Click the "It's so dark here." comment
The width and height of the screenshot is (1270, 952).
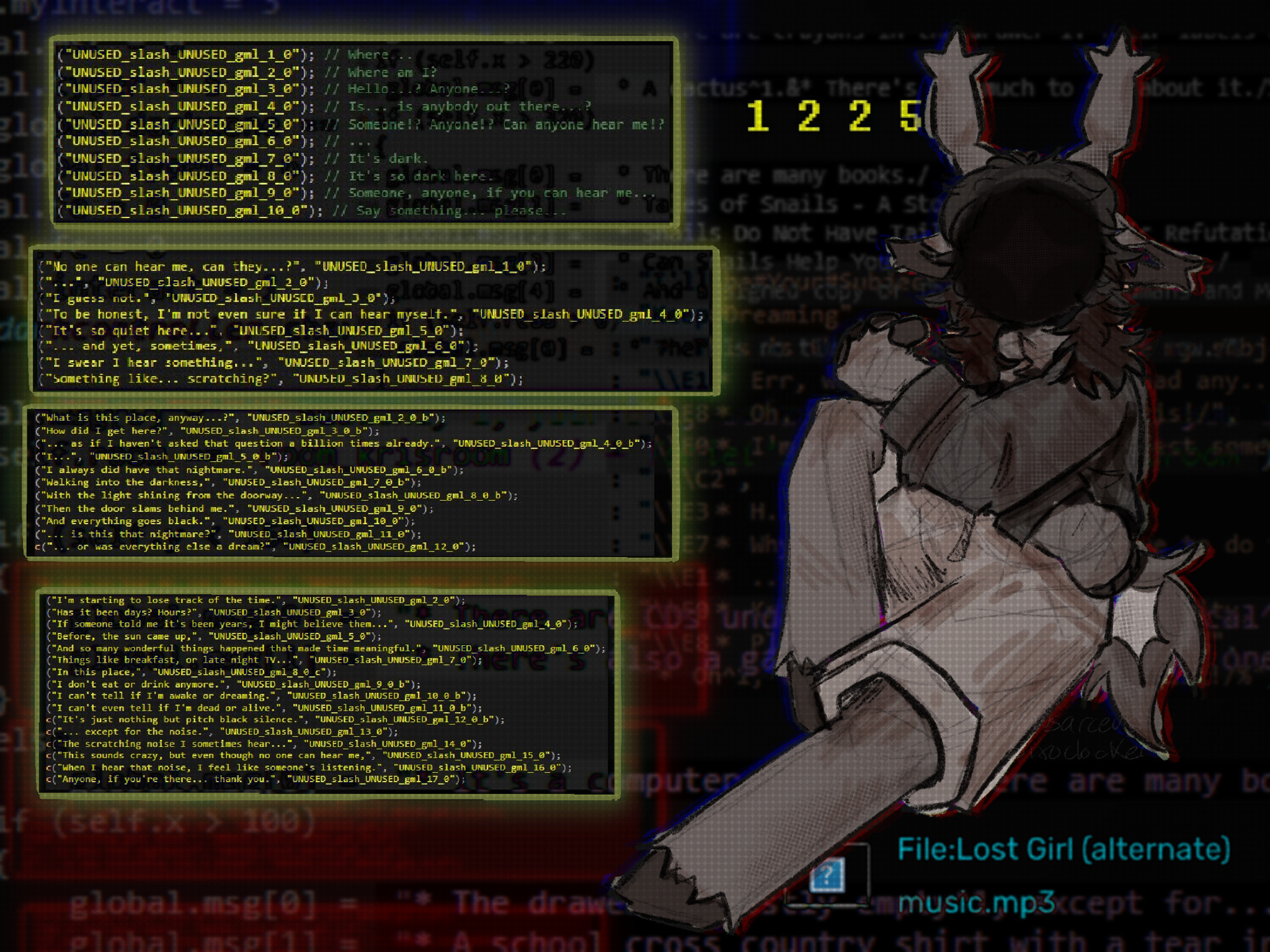pyautogui.click(x=420, y=176)
